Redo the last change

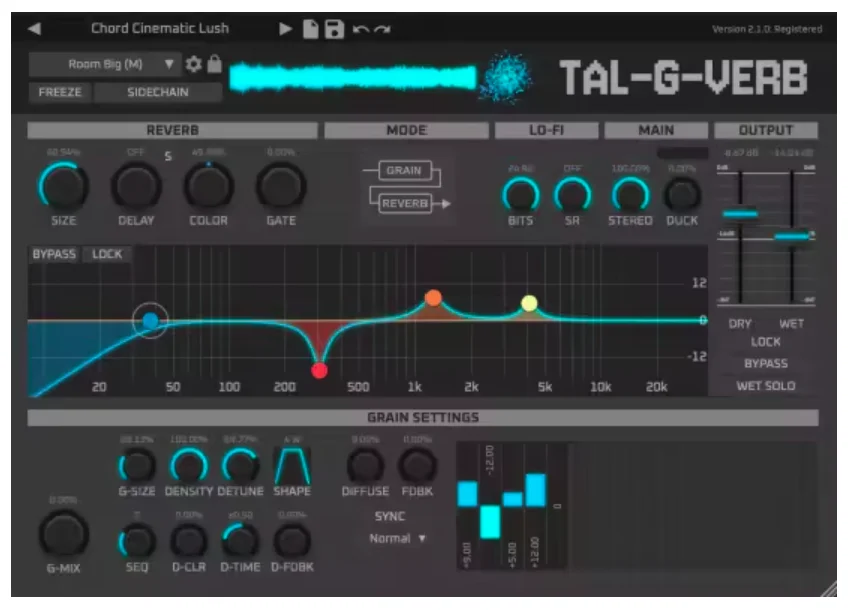coord(382,29)
